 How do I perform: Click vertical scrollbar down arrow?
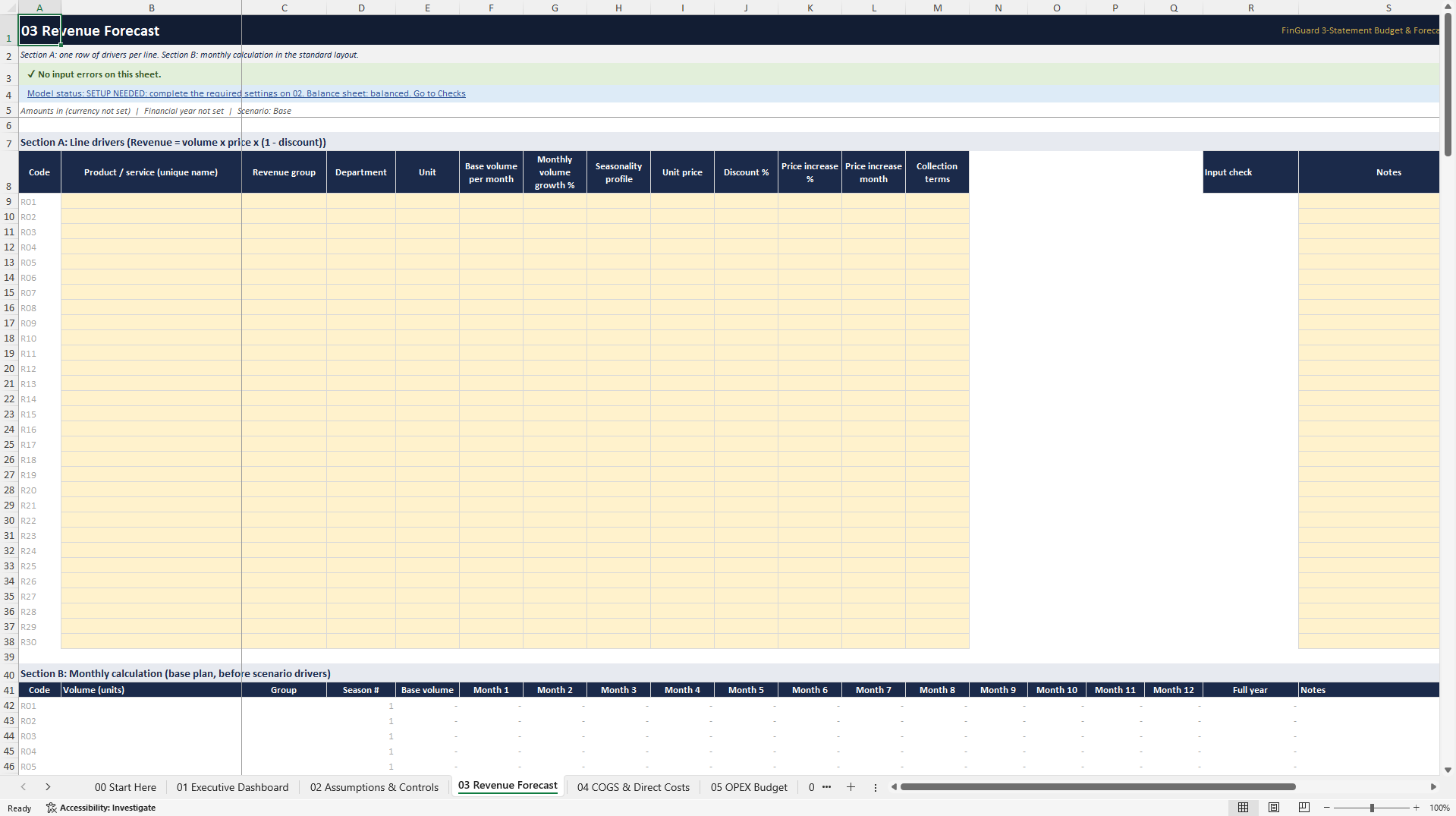pyautogui.click(x=1448, y=770)
